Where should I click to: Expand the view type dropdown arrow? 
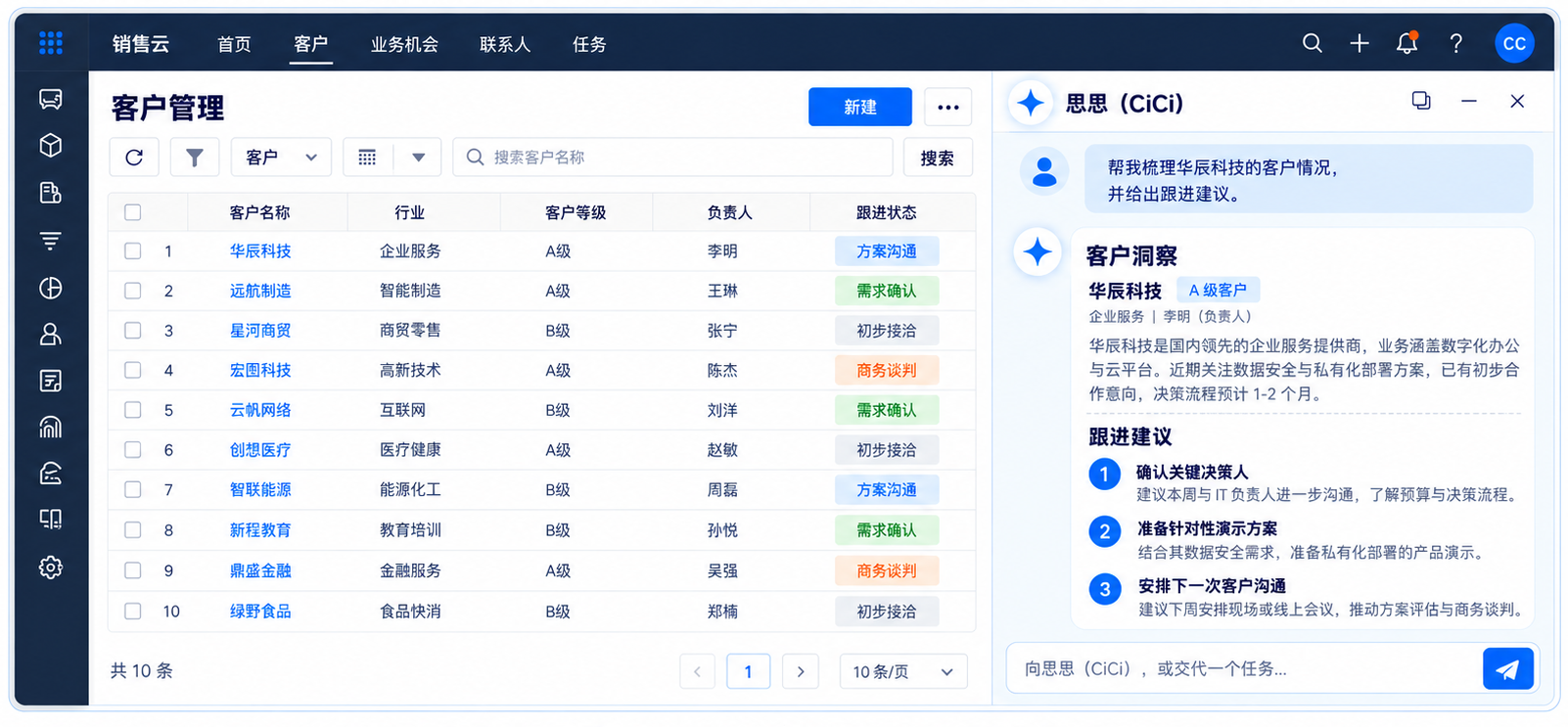click(418, 158)
